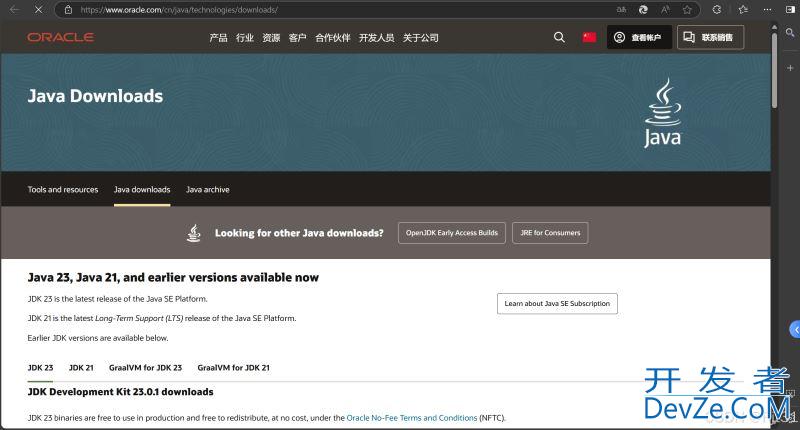This screenshot has height=430, width=800.
Task: Click the Edge logo icon in the address bar
Action: point(643,10)
